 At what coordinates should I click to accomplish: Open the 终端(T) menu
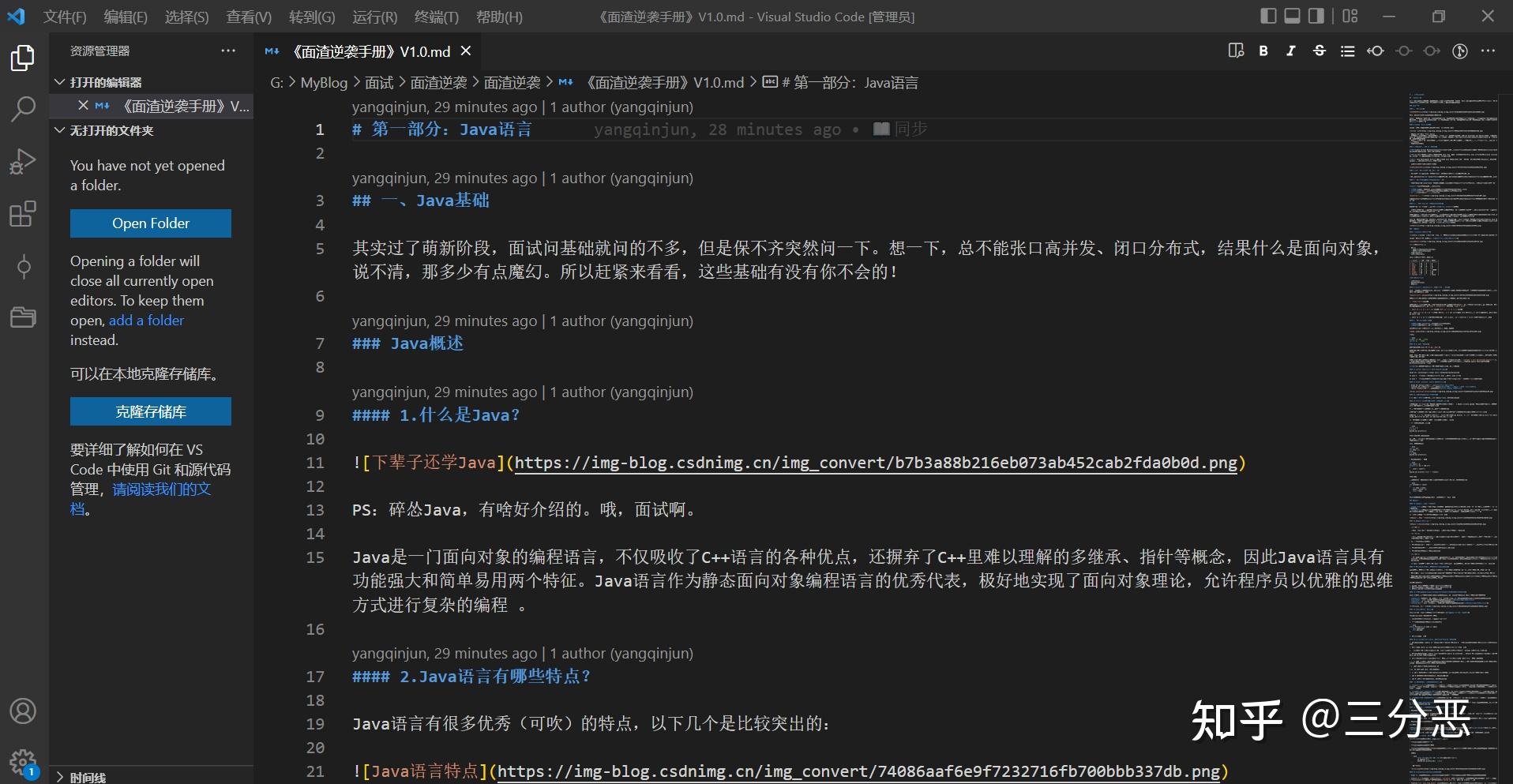click(x=437, y=16)
